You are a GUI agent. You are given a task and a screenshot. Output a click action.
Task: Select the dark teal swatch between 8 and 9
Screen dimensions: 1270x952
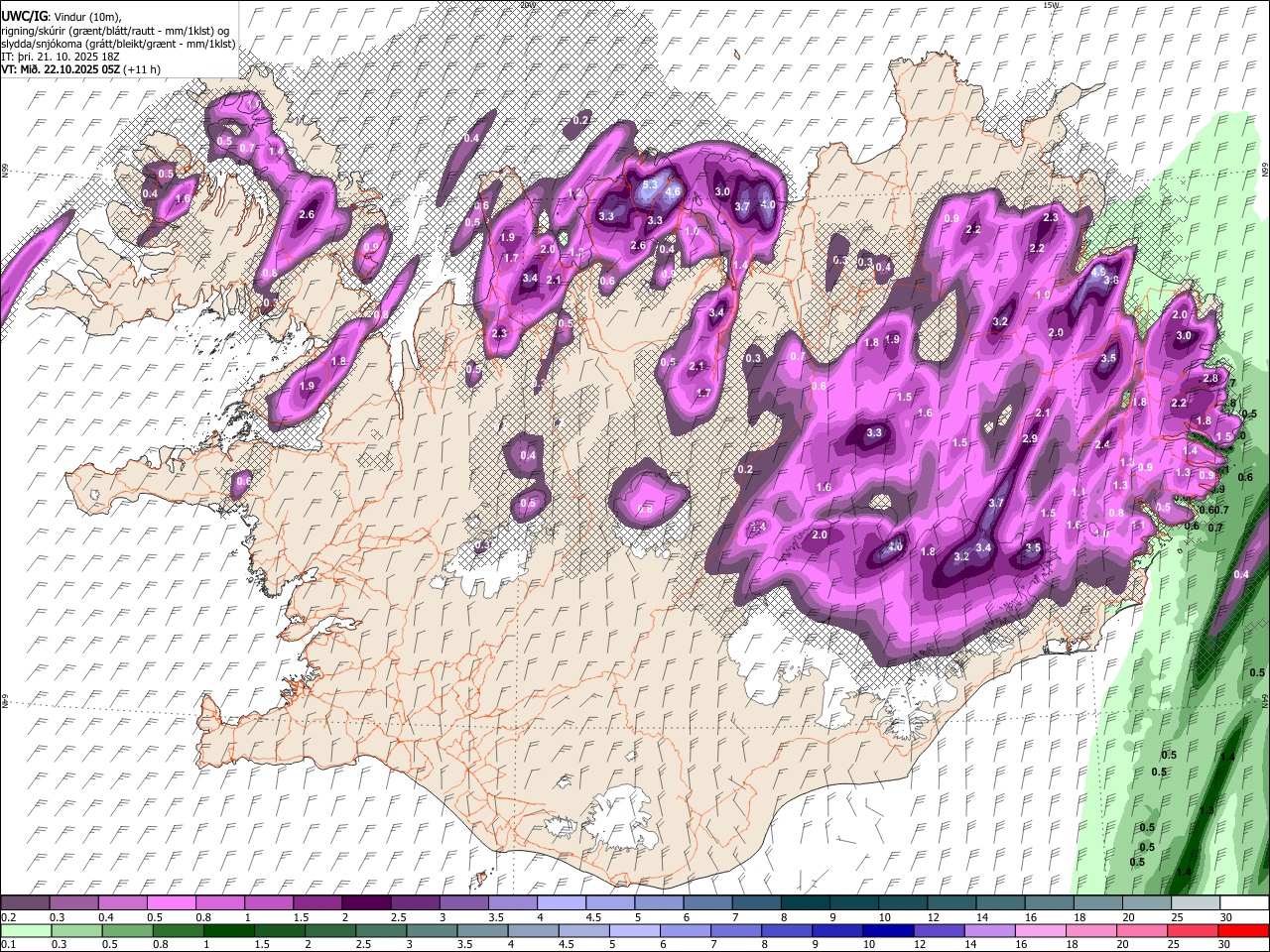[x=805, y=903]
